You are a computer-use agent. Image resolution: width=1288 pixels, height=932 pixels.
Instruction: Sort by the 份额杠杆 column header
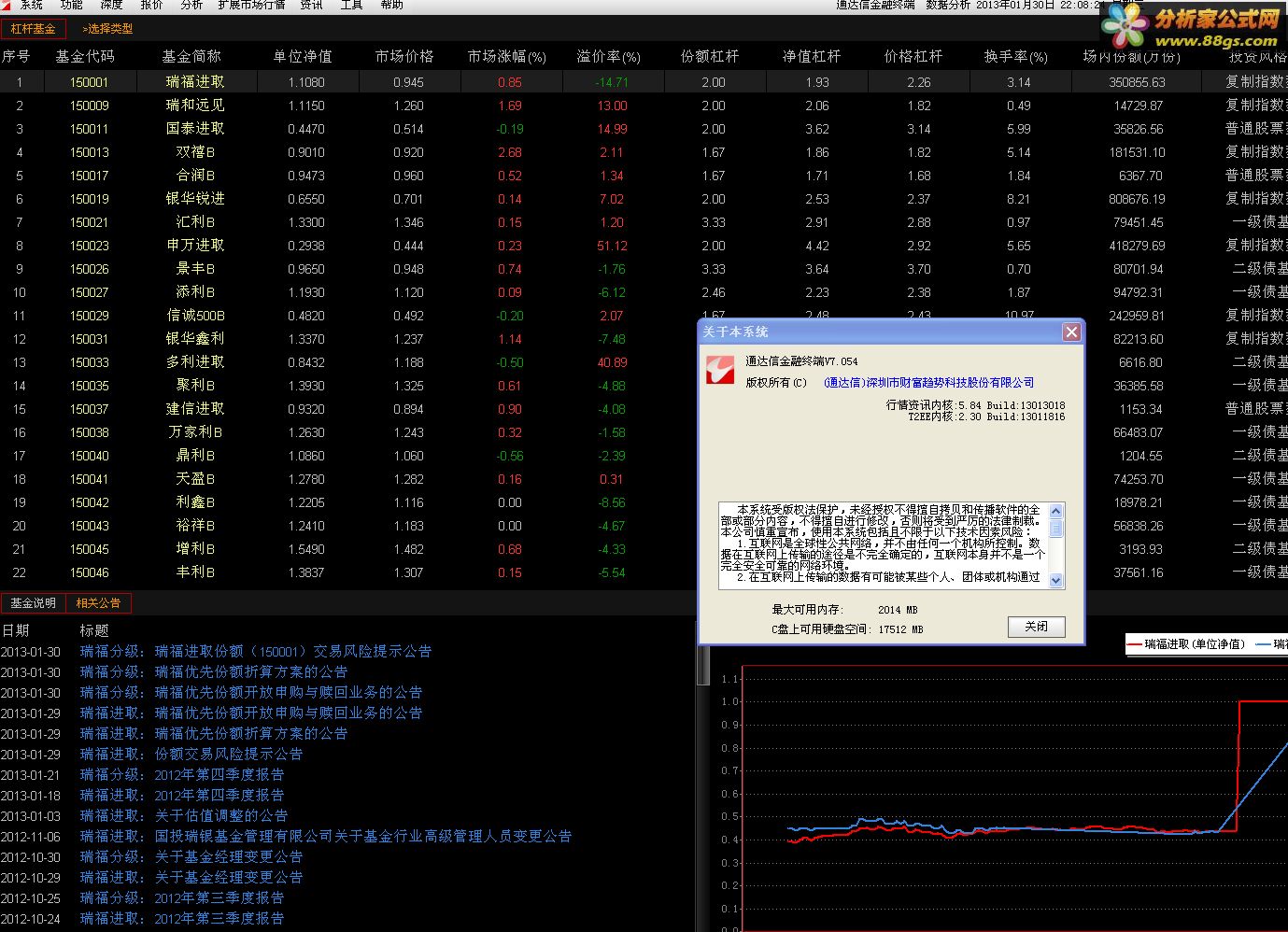[710, 57]
